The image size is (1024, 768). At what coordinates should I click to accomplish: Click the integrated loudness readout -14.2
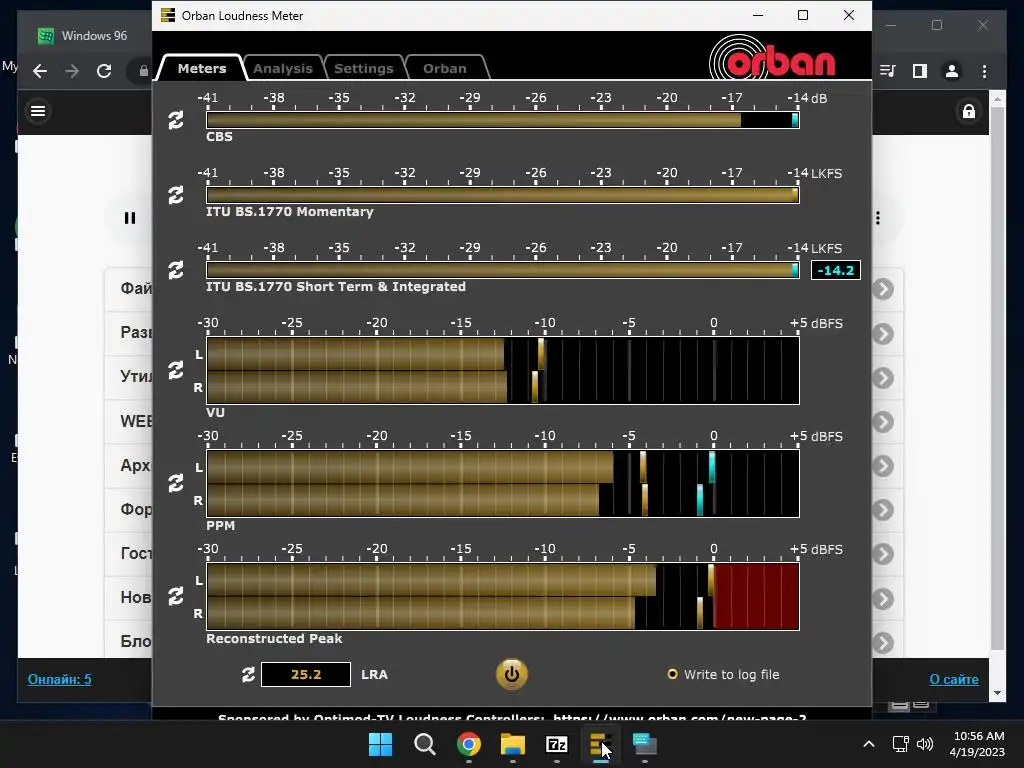point(835,270)
